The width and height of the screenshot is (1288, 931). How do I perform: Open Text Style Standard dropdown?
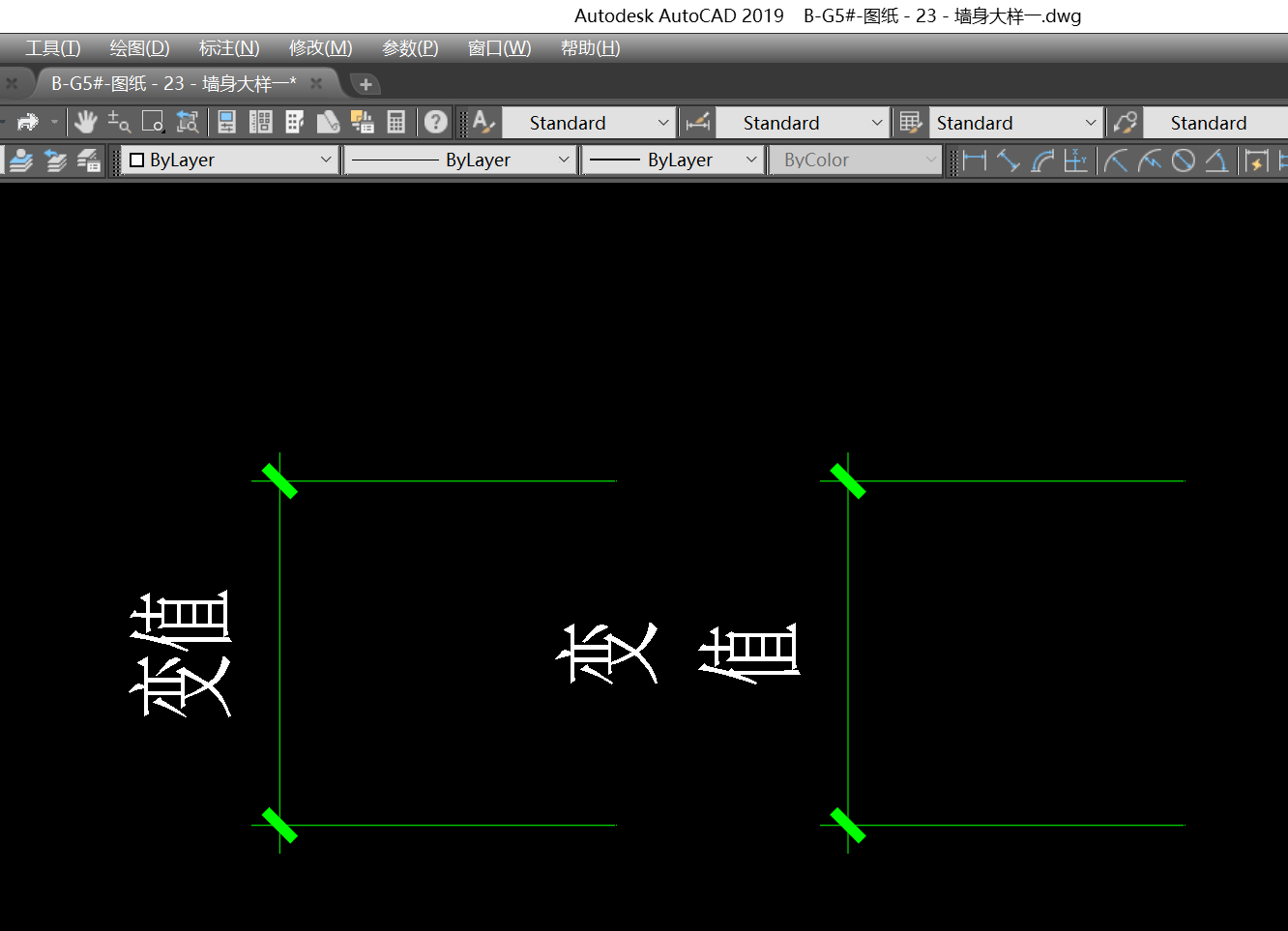coord(587,123)
